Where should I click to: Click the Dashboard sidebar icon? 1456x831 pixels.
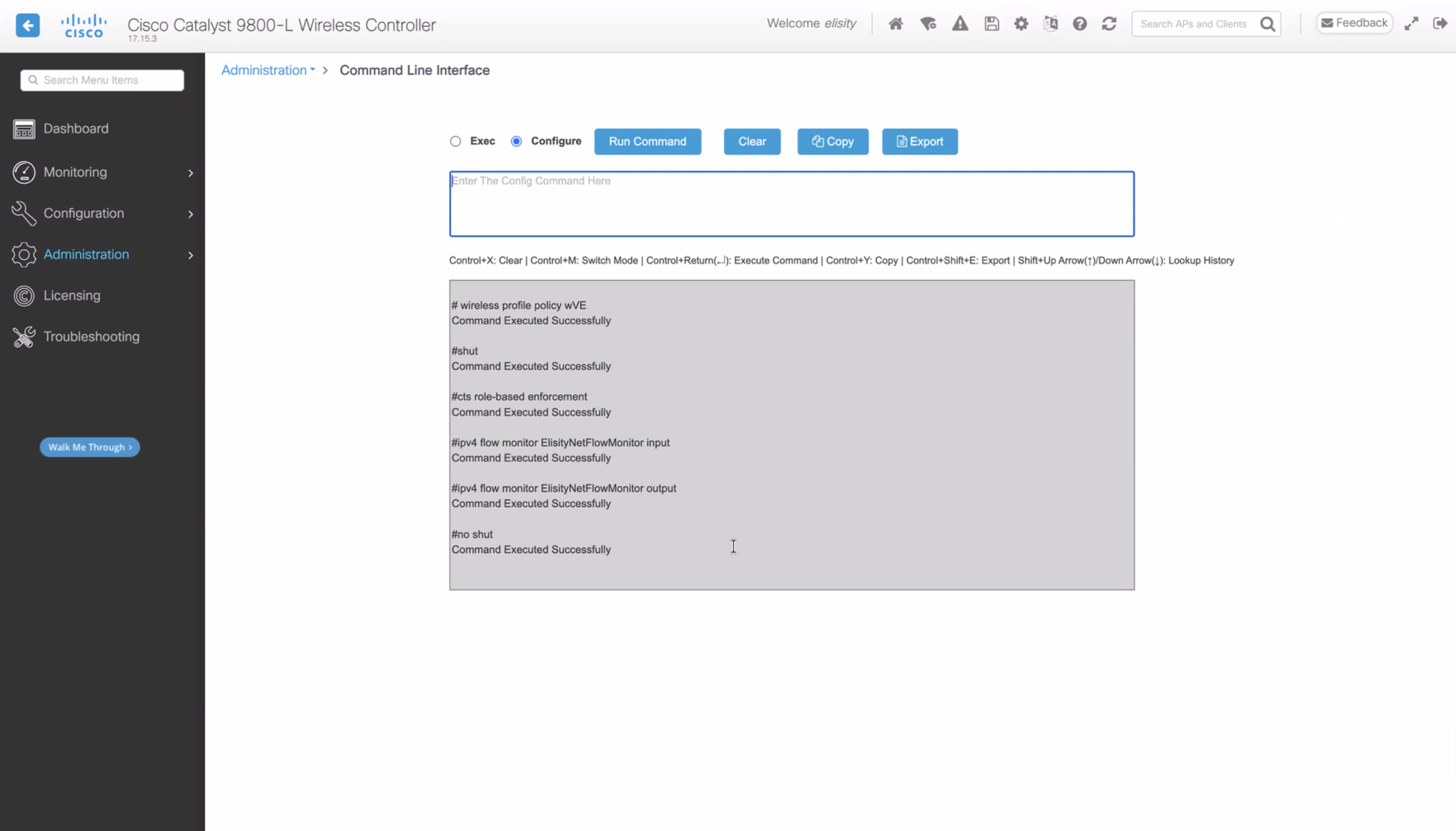[x=24, y=129]
